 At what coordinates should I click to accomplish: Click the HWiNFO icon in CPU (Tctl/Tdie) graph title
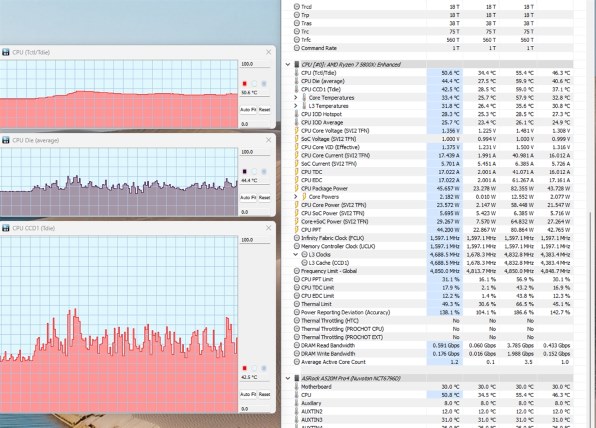[5, 52]
